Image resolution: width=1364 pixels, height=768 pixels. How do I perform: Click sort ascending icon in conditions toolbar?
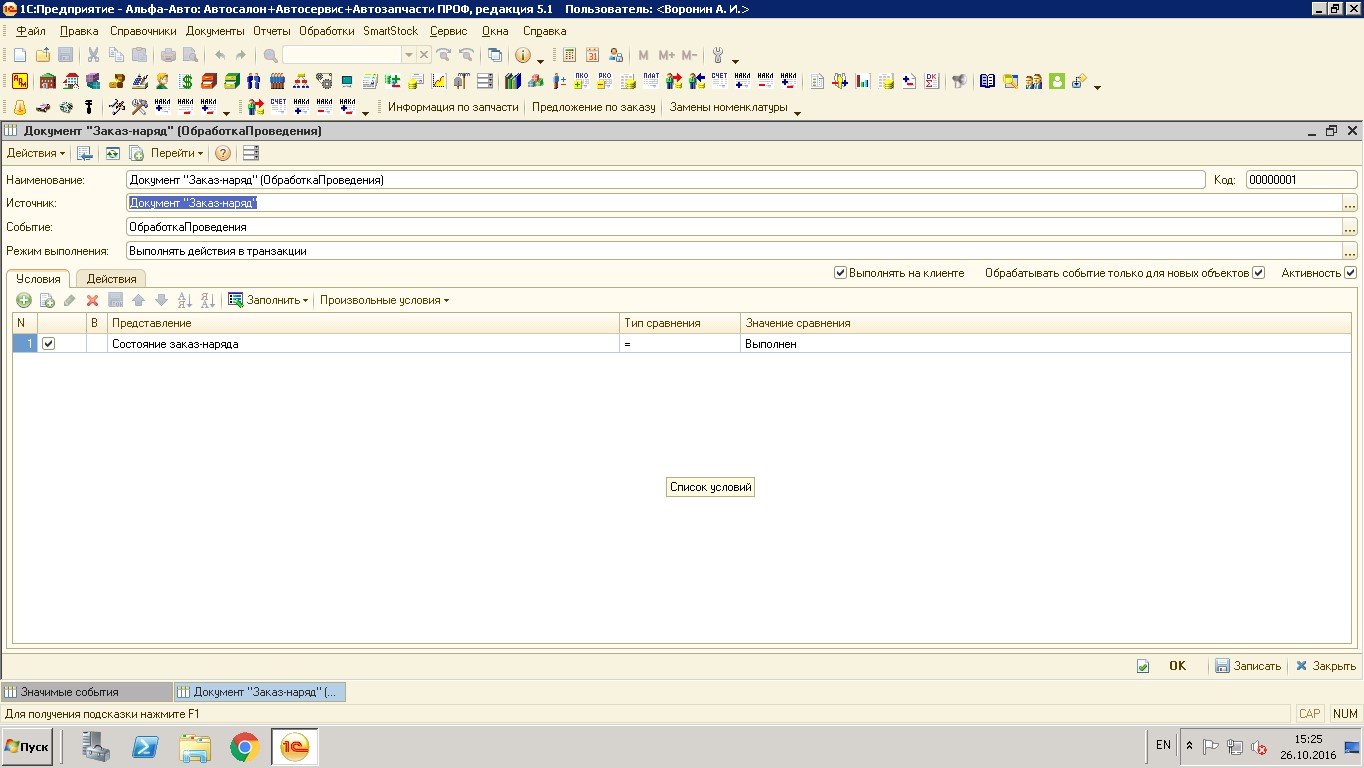pos(184,300)
